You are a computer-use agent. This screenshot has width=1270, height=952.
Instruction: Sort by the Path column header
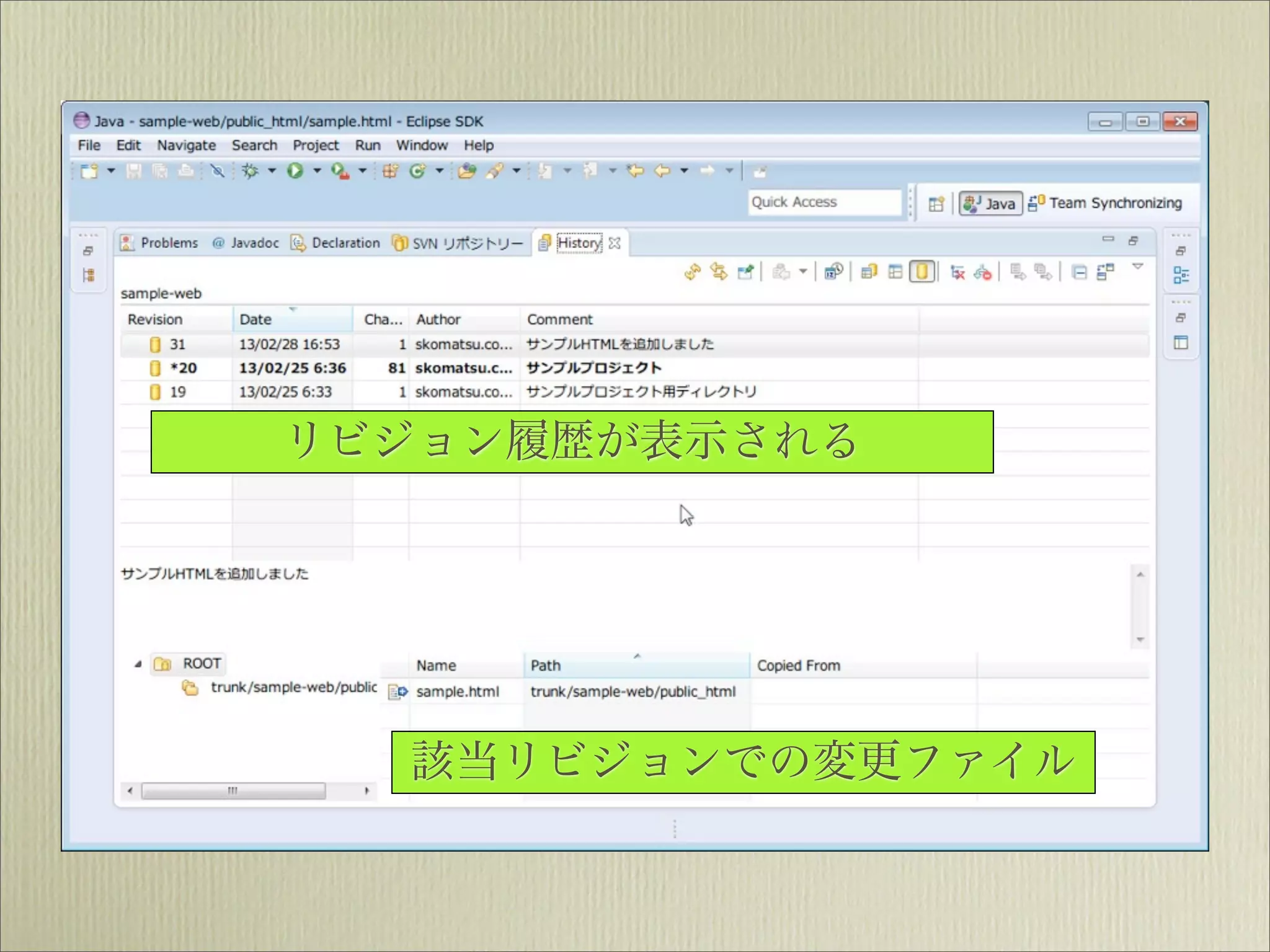tap(637, 666)
